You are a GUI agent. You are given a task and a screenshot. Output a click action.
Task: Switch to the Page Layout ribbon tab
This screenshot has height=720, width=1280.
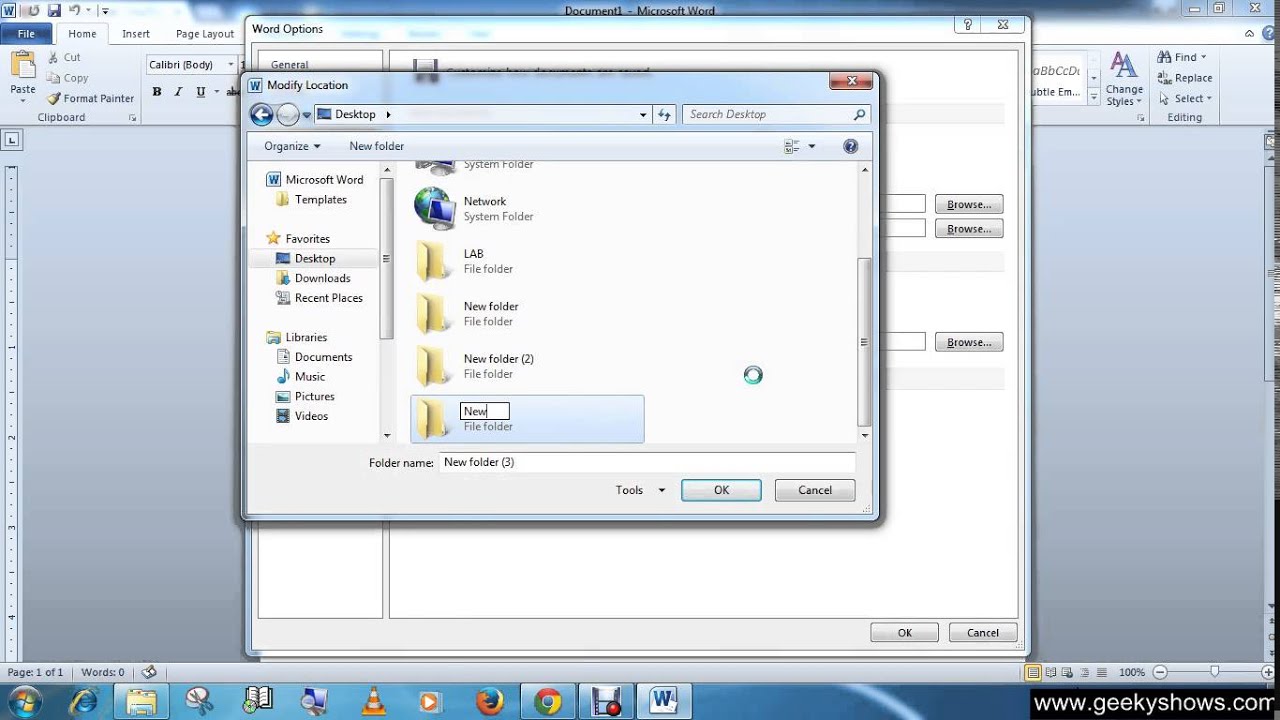point(205,33)
